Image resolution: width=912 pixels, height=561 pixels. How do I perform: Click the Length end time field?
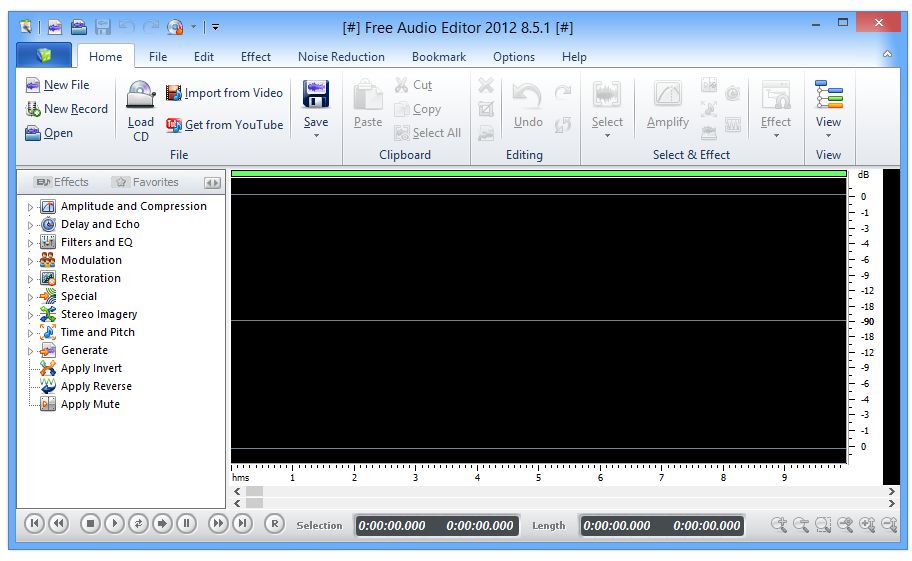(x=707, y=526)
